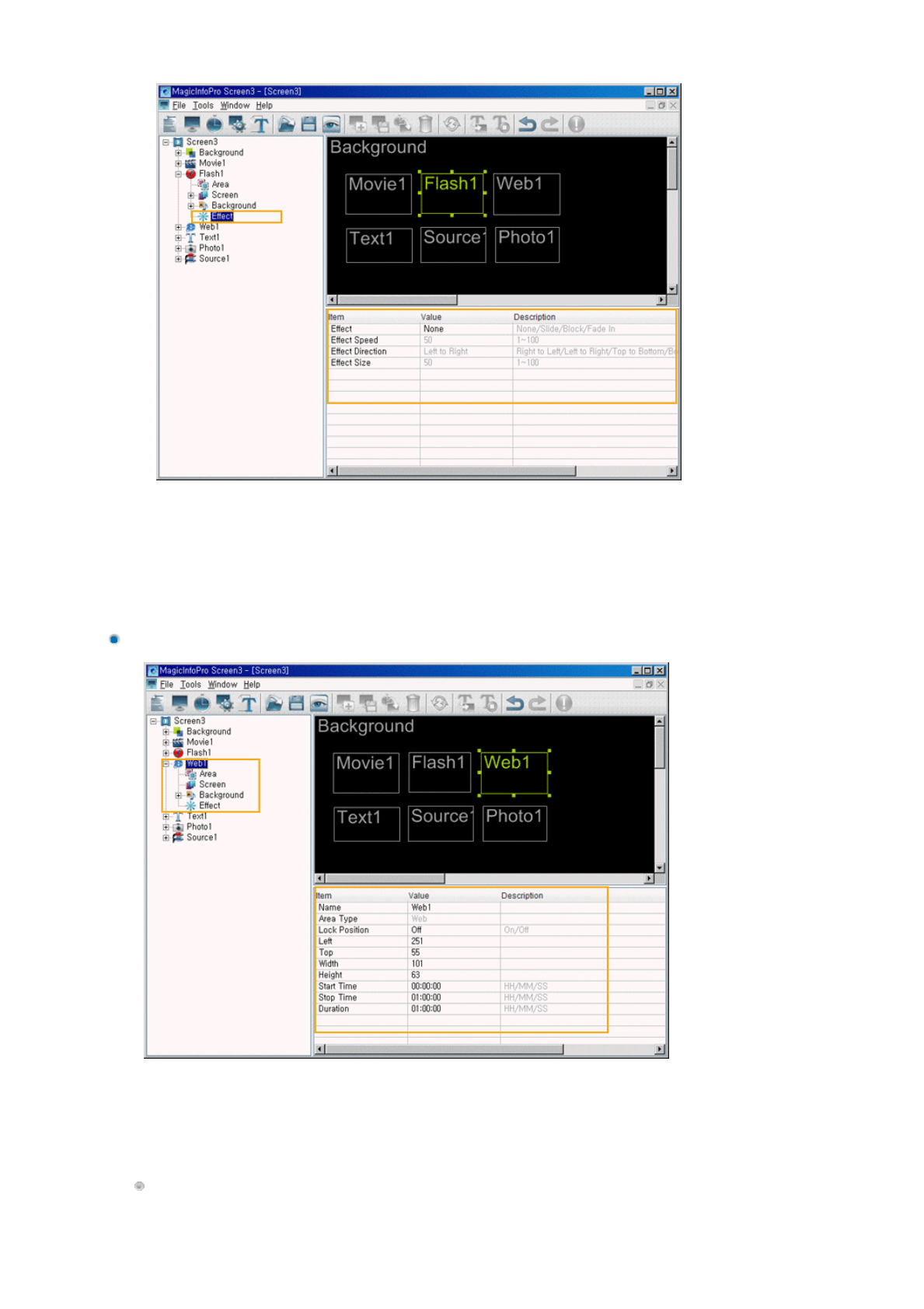Collapse the Flash1 node in upper tree
Image resolution: width=924 pixels, height=1309 pixels.
pos(178,174)
